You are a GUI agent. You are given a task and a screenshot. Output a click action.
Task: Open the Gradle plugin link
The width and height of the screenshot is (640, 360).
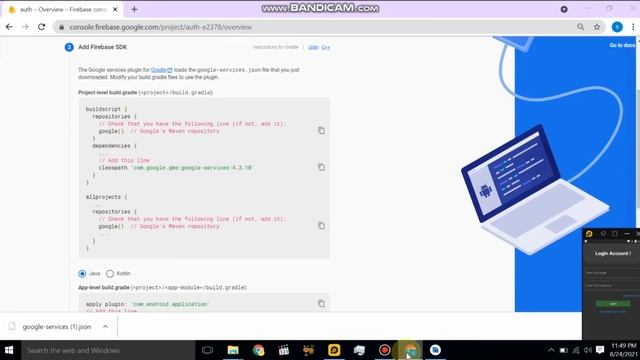click(x=161, y=70)
